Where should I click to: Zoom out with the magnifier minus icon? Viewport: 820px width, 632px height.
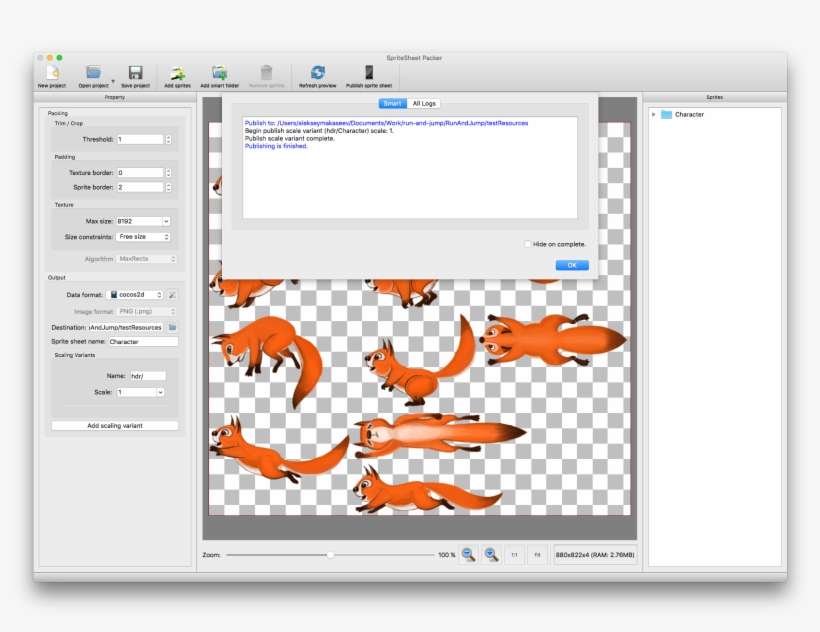(x=468, y=555)
